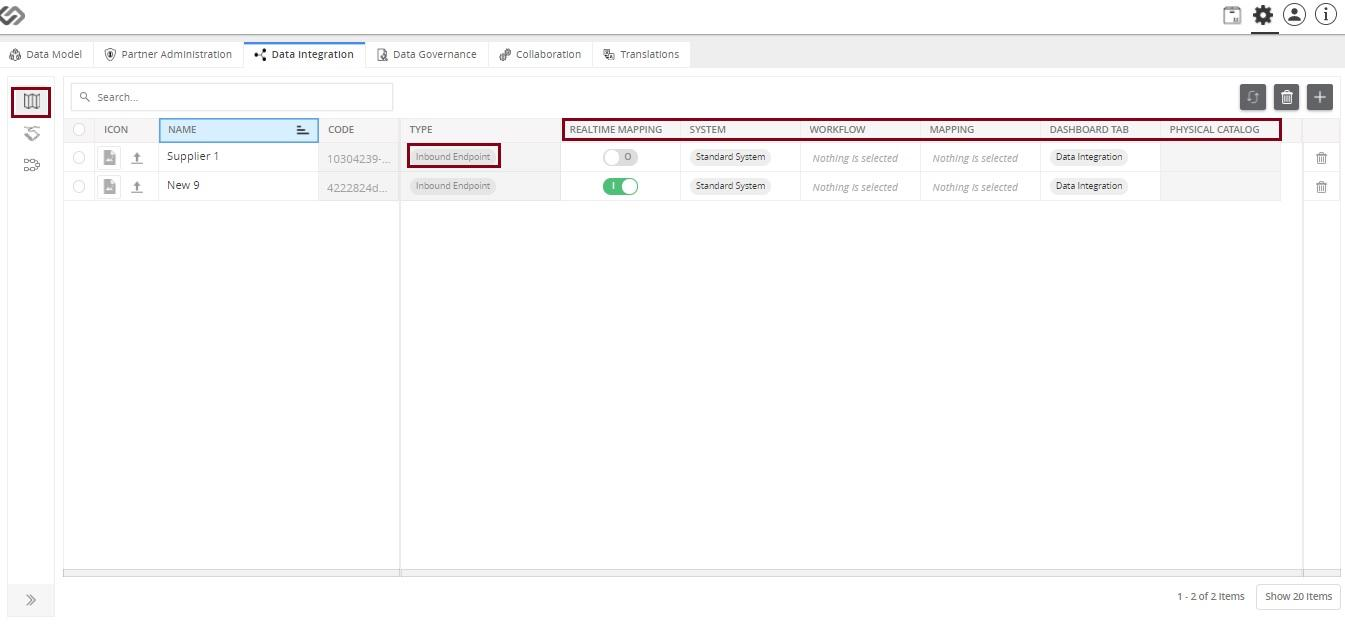Switch to Partner Administration tab
The height and width of the screenshot is (625, 1345).
click(x=168, y=55)
